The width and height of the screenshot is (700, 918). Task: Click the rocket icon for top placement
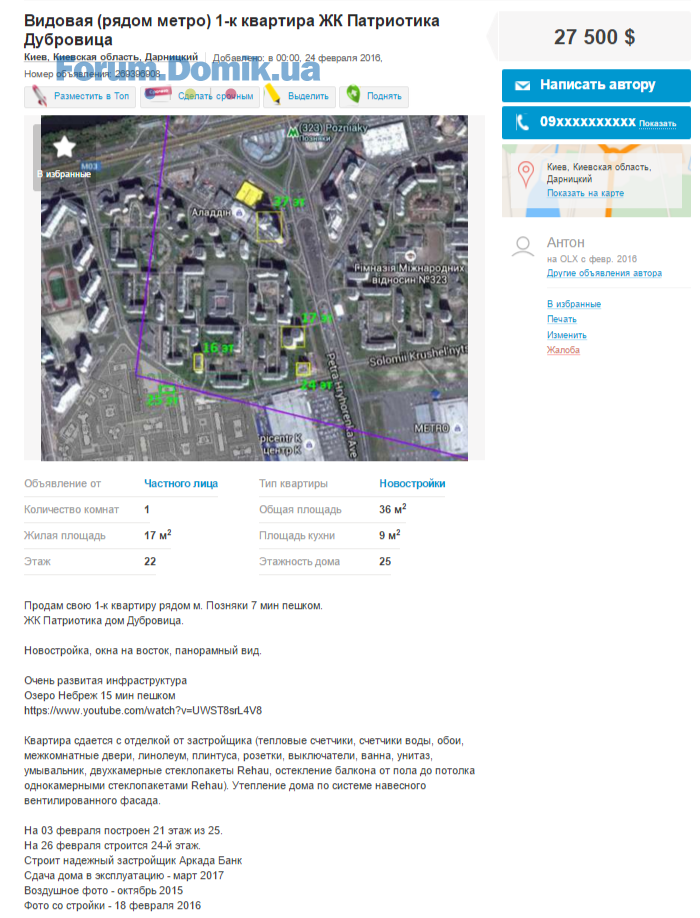[39, 95]
